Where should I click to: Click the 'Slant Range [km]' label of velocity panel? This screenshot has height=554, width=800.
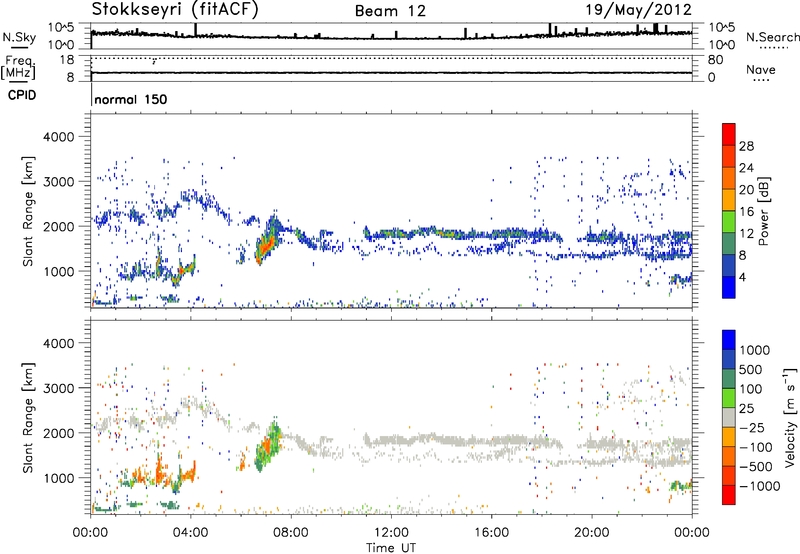pos(28,418)
